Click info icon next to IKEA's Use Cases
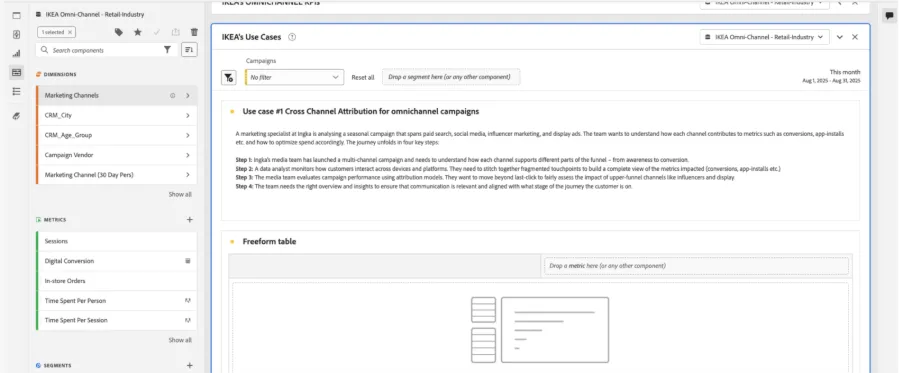901x373 pixels. [x=292, y=37]
